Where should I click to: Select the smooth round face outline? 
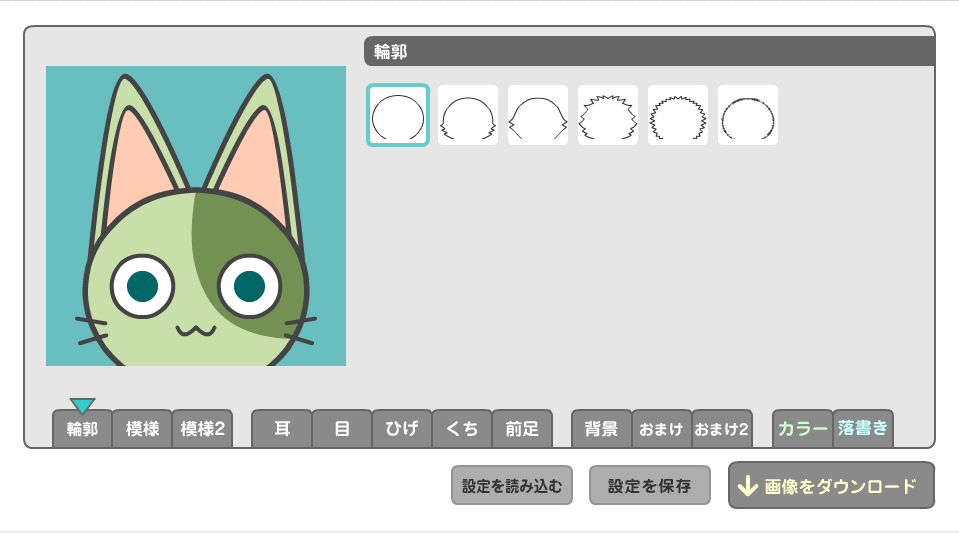click(398, 115)
